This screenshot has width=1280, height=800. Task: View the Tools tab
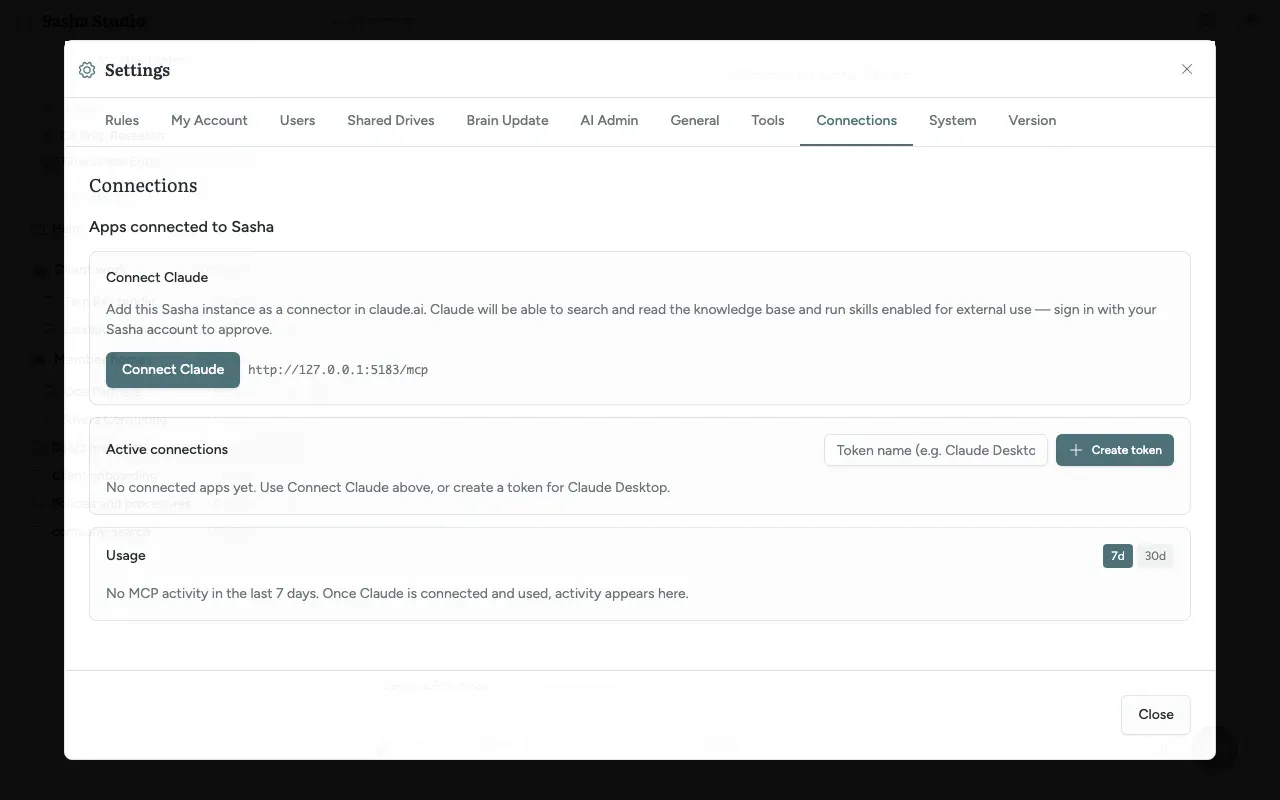coord(768,120)
